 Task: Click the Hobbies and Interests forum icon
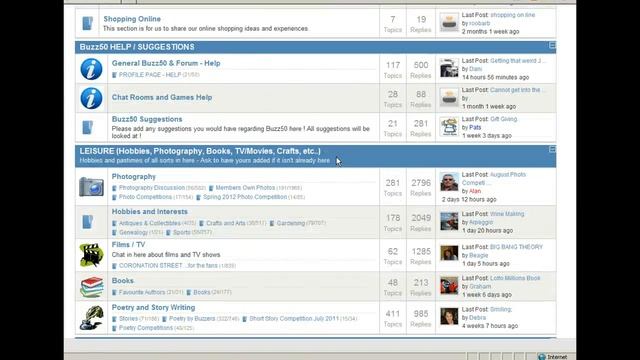[87, 222]
